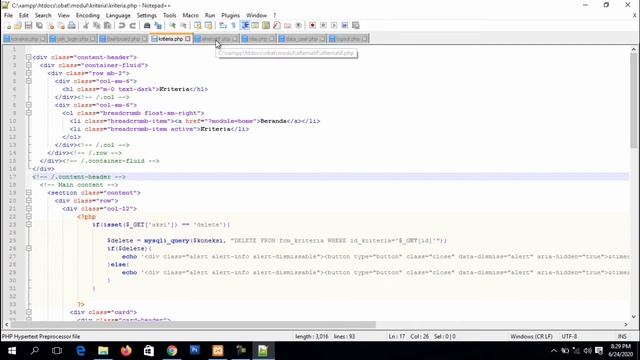Click the horizontal scrollbar right arrow
Screen dimensions: 640x360
tap(626, 324)
